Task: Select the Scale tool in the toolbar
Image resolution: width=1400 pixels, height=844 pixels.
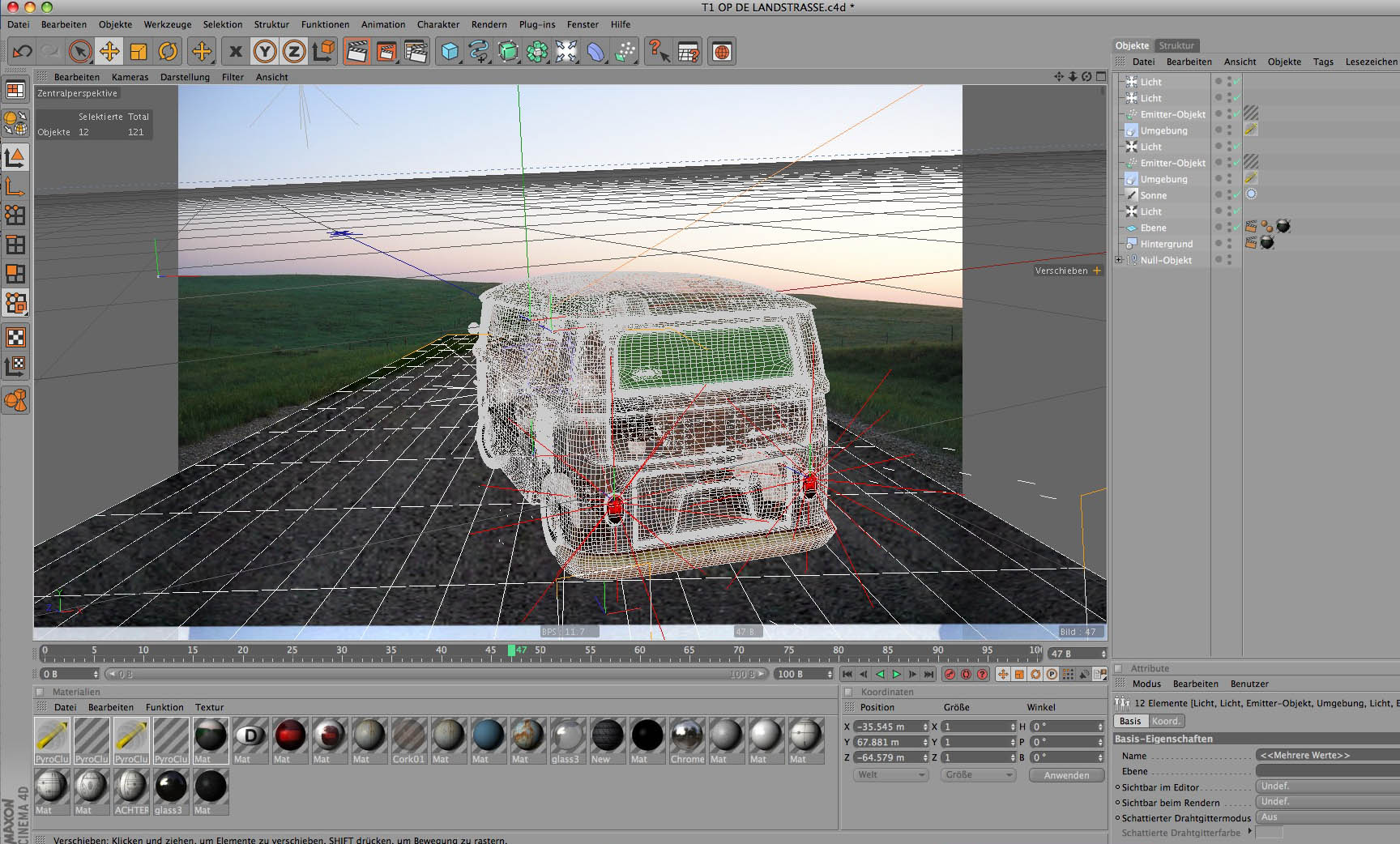Action: pos(139,52)
